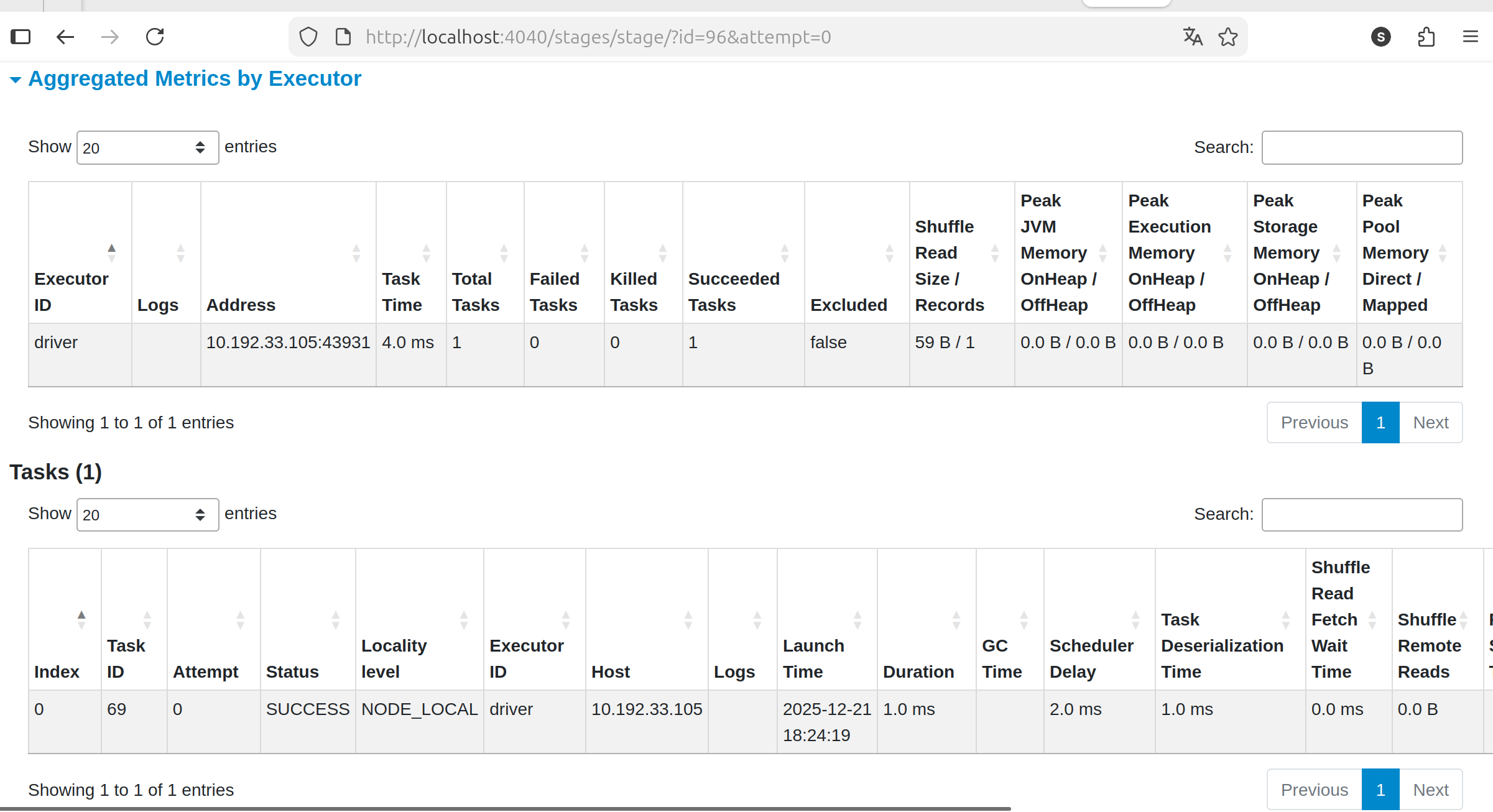The height and width of the screenshot is (812, 1493).
Task: Click Next in executor table pagination
Action: (x=1431, y=422)
